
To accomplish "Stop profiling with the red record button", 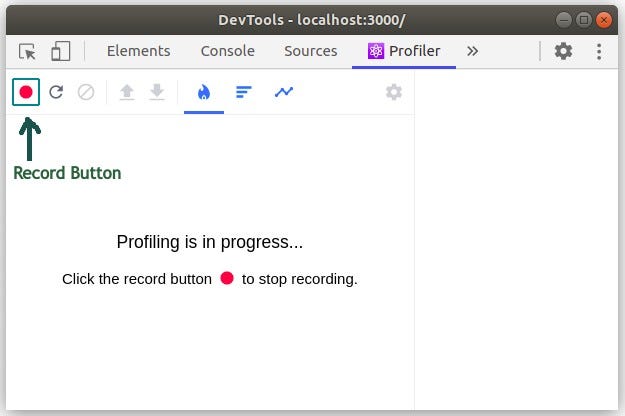I will coord(26,92).
